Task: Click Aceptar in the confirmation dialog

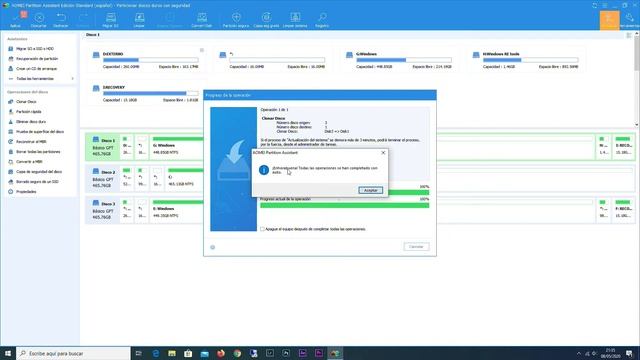Action: (370, 190)
